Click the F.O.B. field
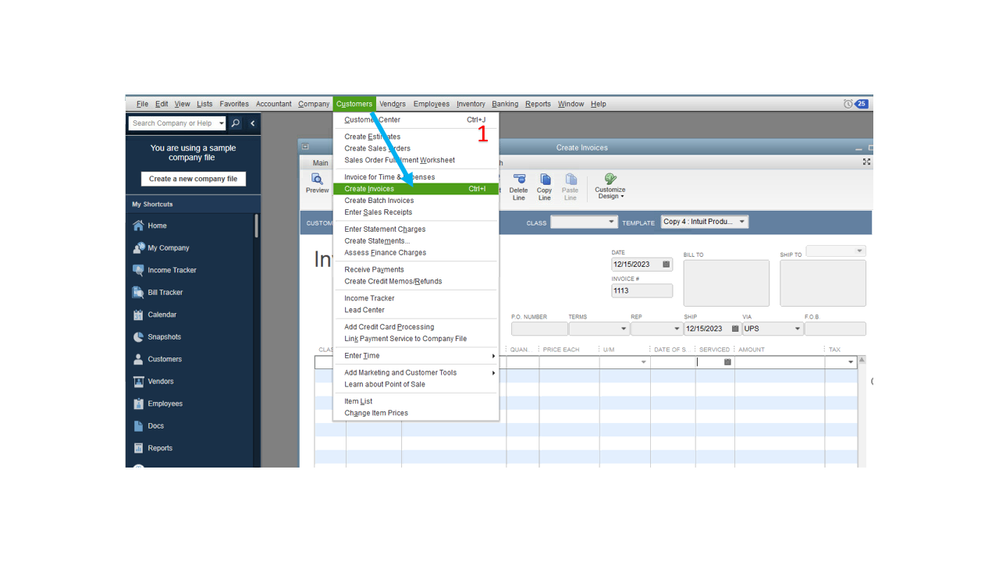999x562 pixels. (835, 329)
